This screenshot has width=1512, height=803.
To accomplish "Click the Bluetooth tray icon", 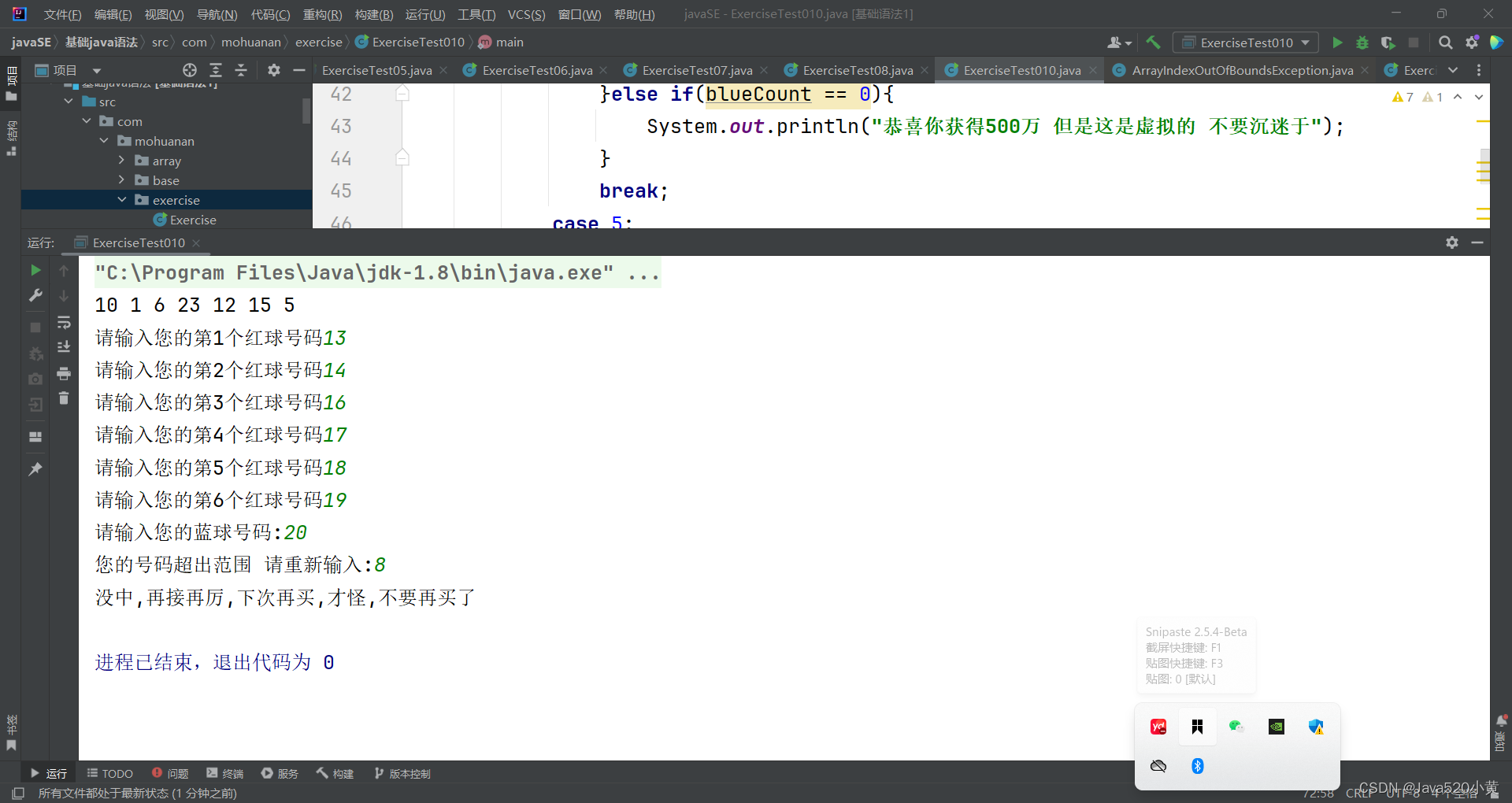I will tap(1197, 766).
